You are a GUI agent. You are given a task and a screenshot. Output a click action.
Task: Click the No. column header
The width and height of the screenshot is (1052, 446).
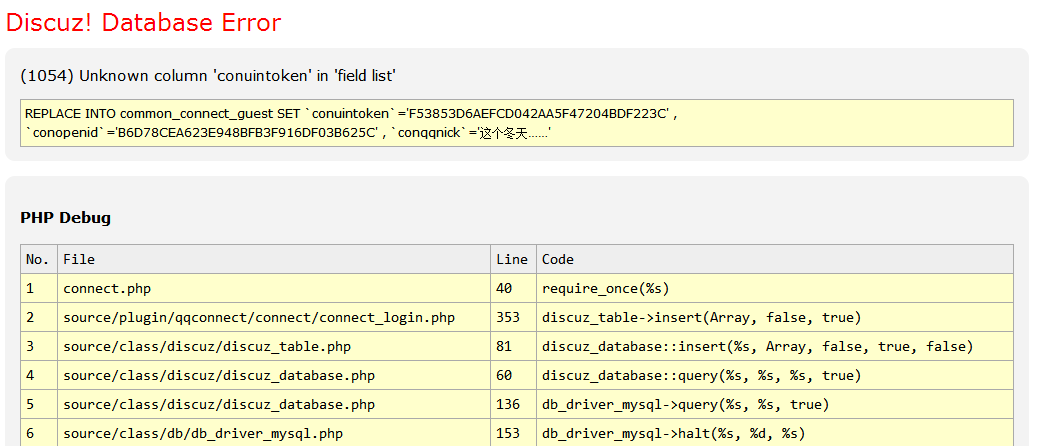37,259
